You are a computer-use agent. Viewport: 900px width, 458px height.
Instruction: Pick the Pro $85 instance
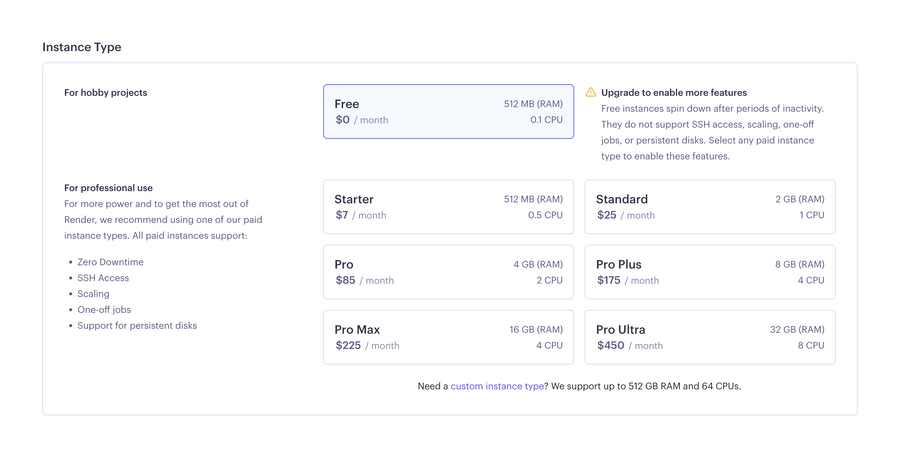pyautogui.click(x=448, y=272)
